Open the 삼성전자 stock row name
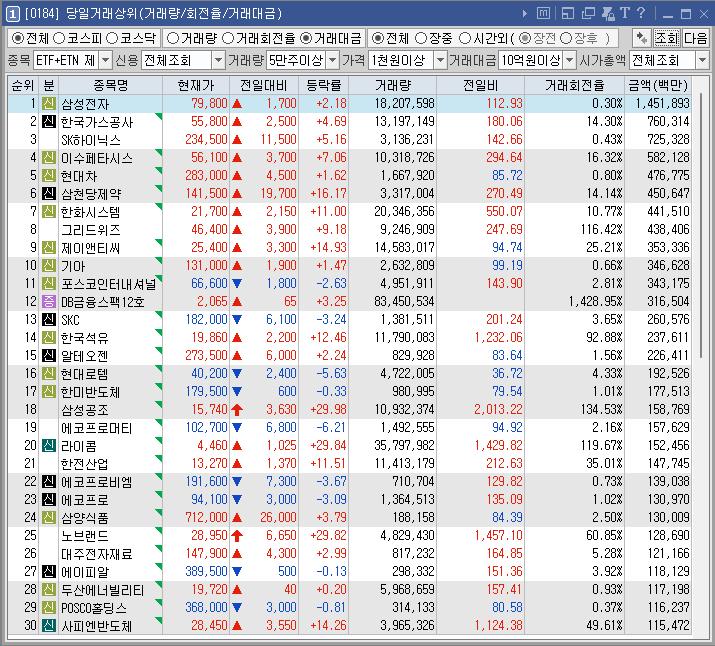 [85, 104]
